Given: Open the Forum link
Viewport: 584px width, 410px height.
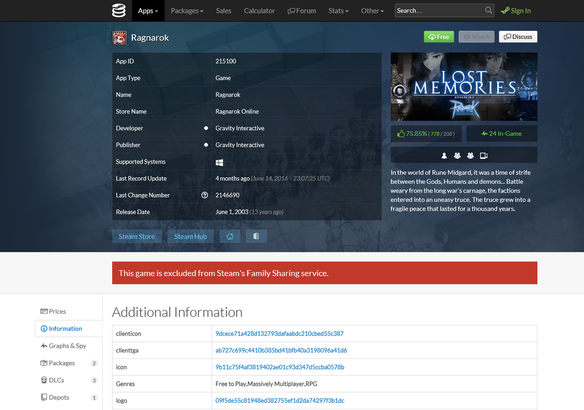Looking at the screenshot, I should tap(302, 11).
